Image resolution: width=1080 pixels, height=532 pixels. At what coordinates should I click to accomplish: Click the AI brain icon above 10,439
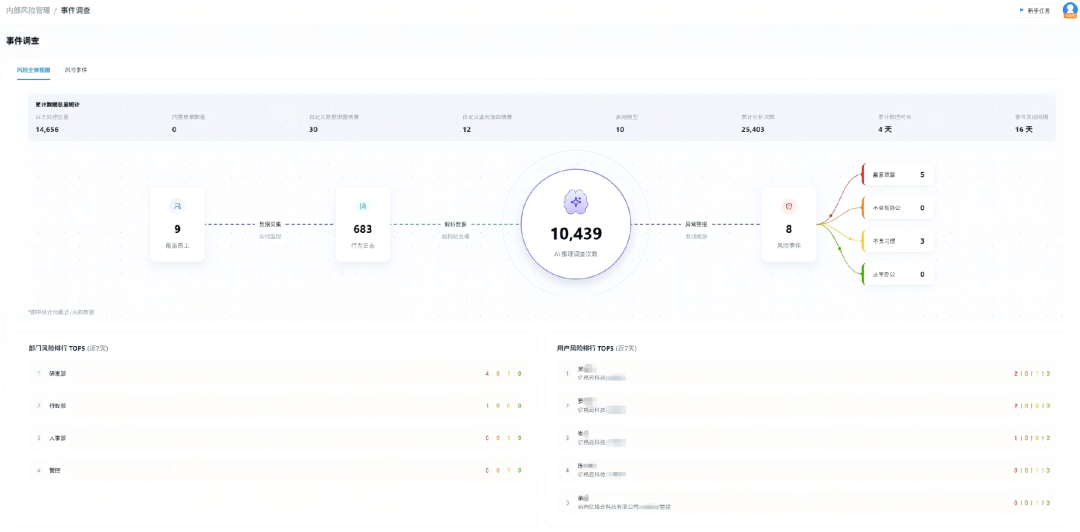point(576,201)
